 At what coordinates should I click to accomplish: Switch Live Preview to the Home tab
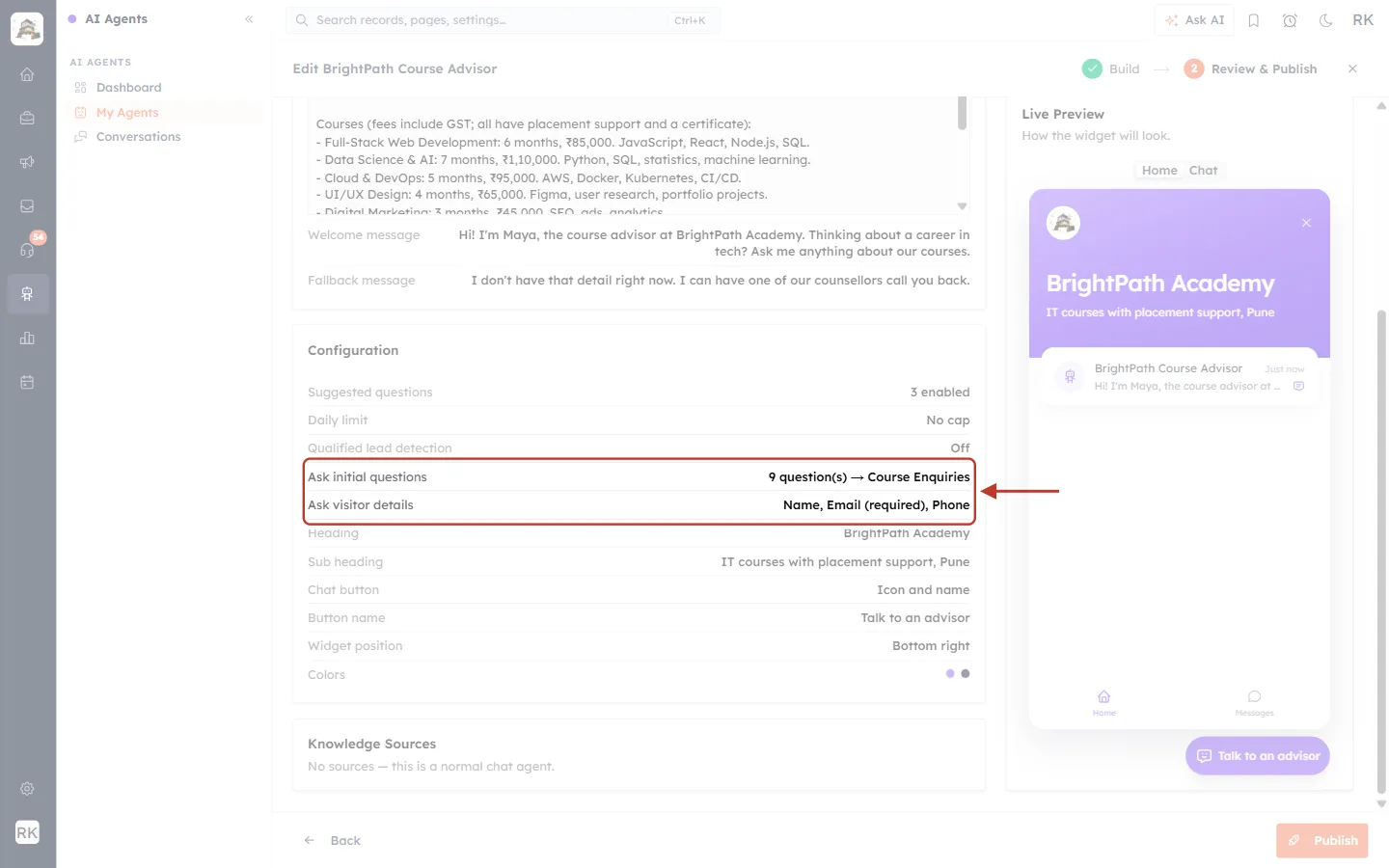click(x=1159, y=171)
